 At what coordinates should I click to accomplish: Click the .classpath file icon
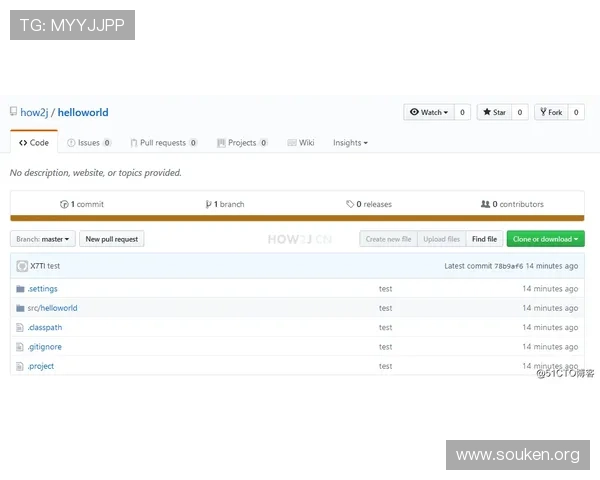19,327
